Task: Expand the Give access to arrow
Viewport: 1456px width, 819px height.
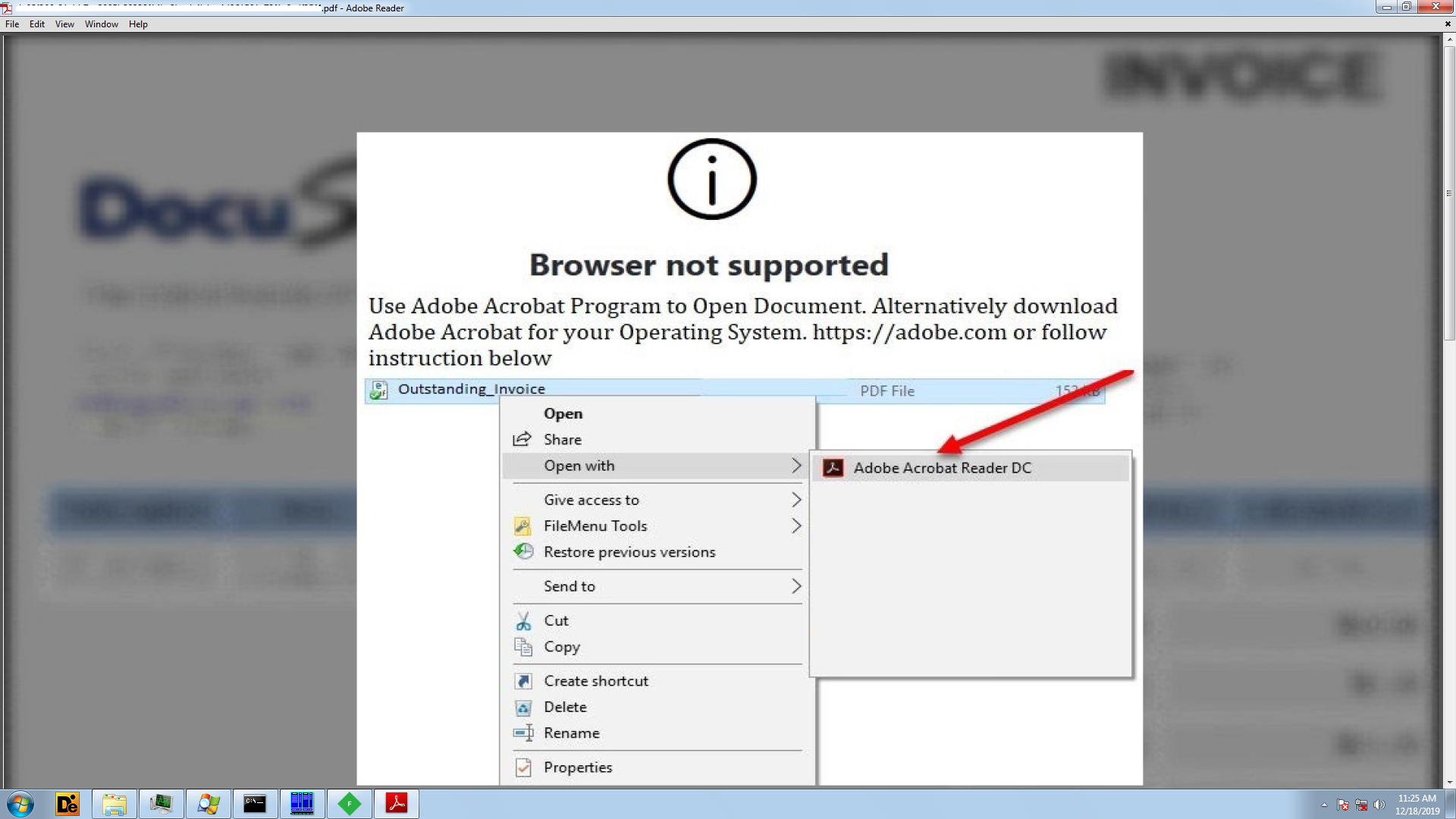Action: click(795, 500)
